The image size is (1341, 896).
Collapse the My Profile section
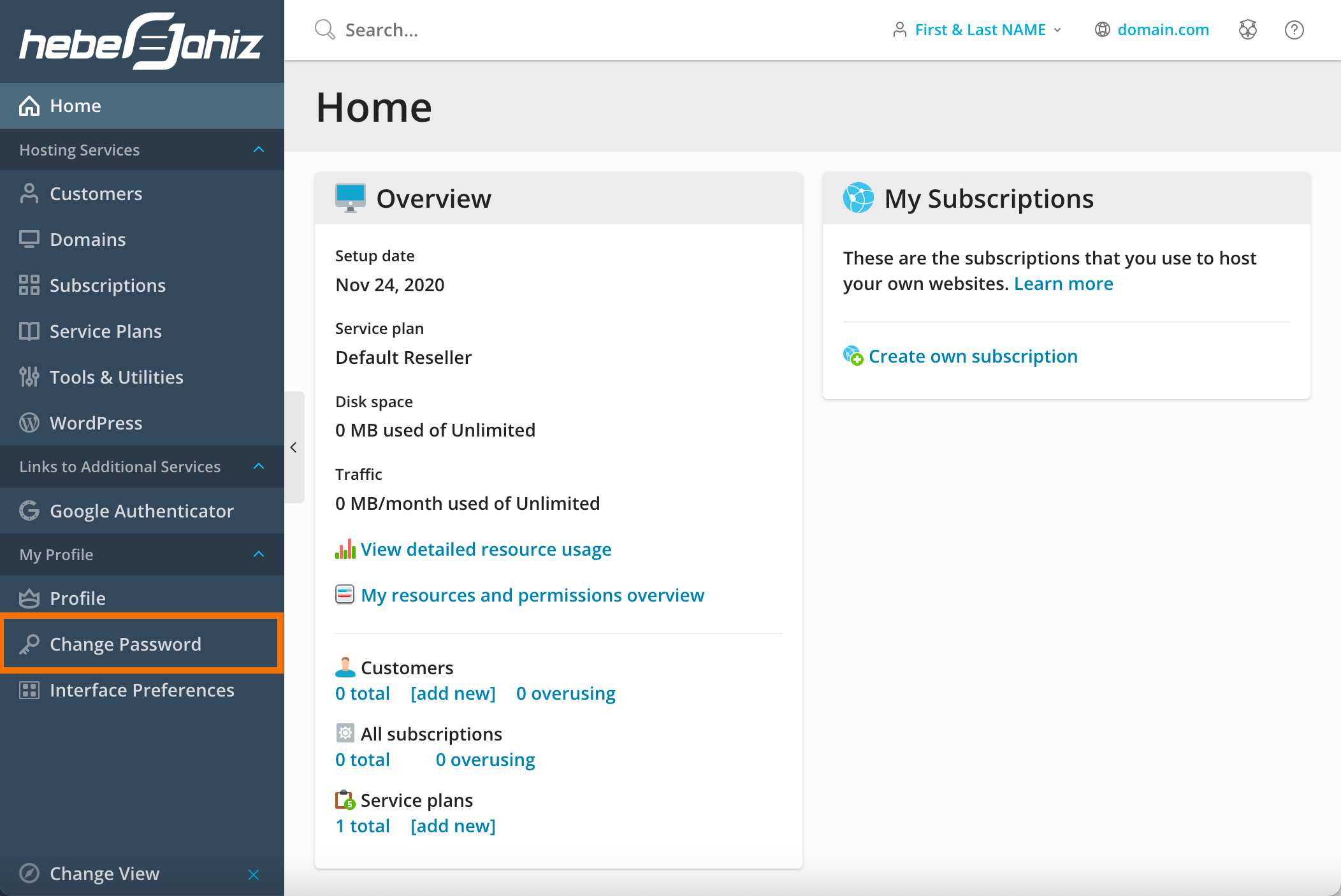259,554
